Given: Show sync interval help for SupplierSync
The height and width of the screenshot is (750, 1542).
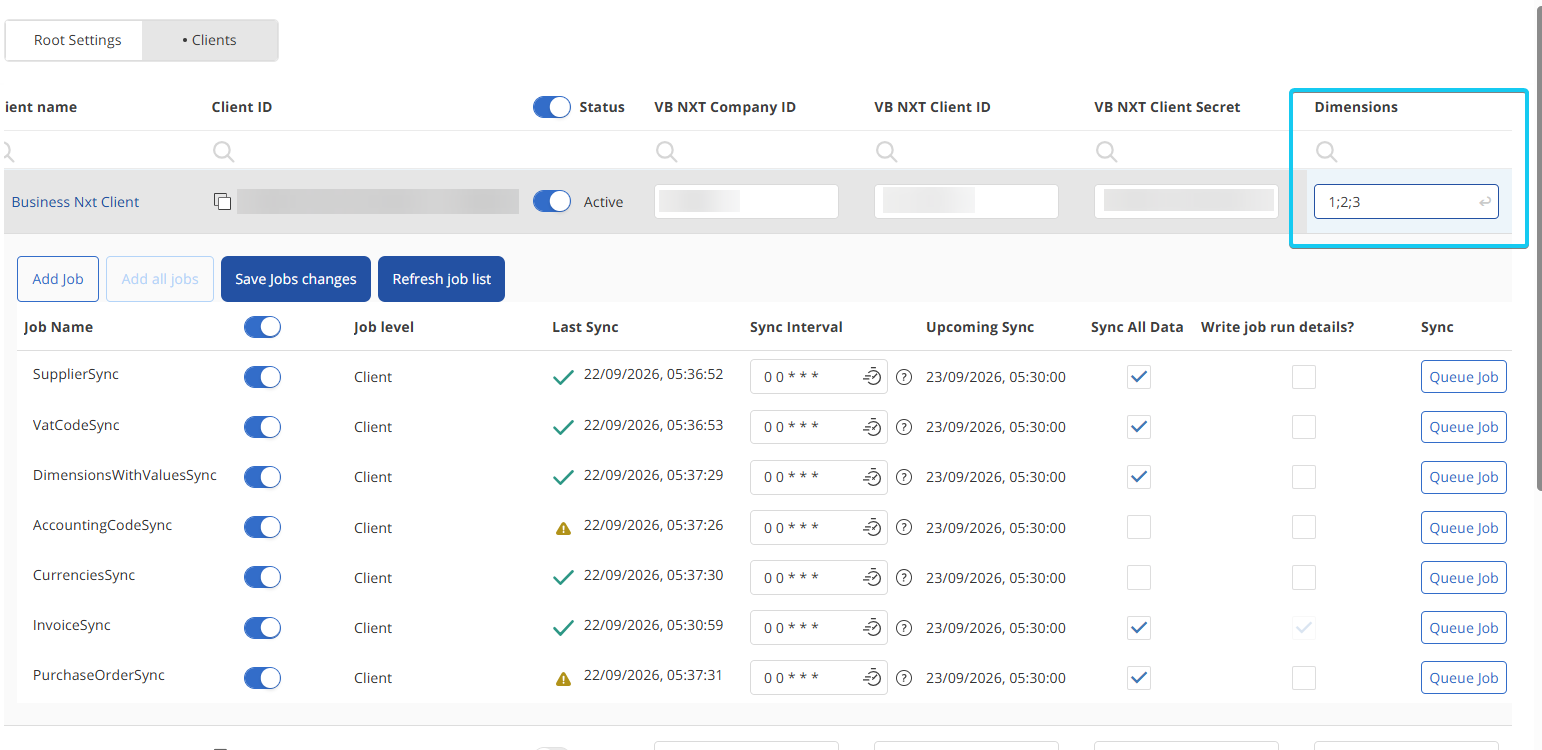Looking at the screenshot, I should tap(904, 377).
